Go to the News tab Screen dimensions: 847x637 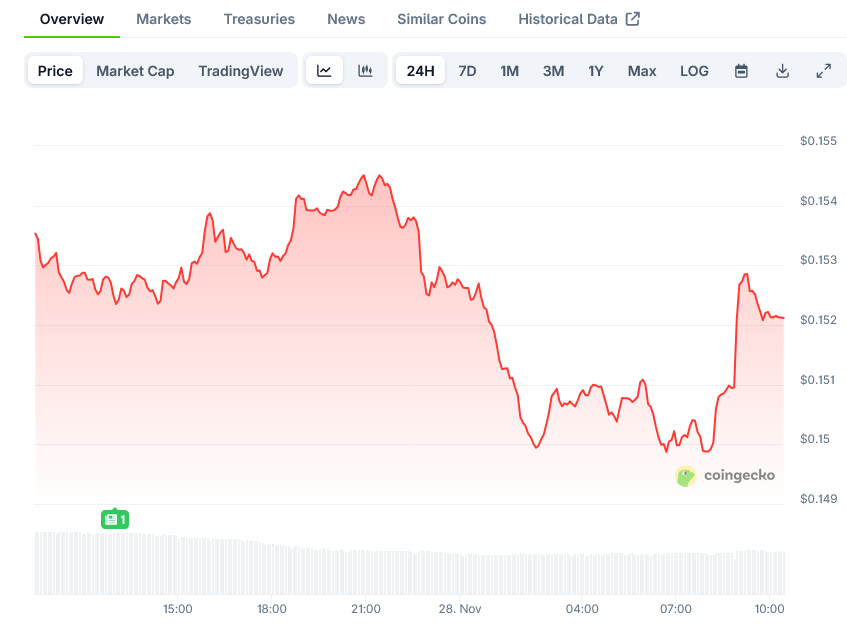tap(346, 19)
